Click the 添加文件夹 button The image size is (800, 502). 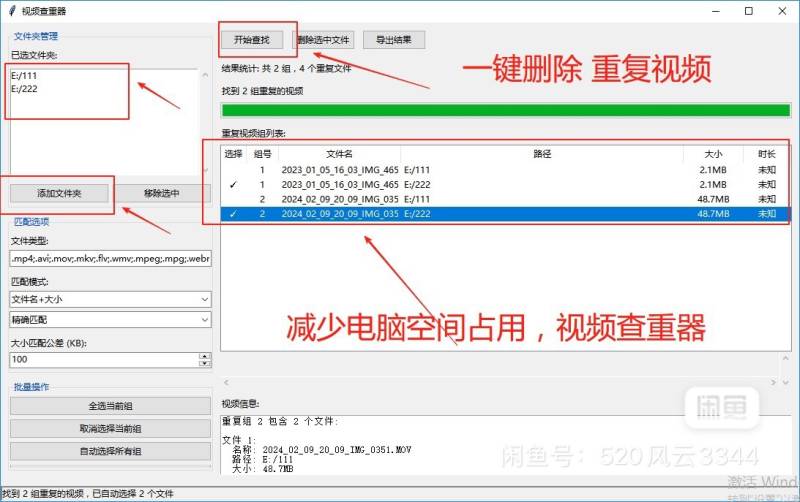[59, 193]
